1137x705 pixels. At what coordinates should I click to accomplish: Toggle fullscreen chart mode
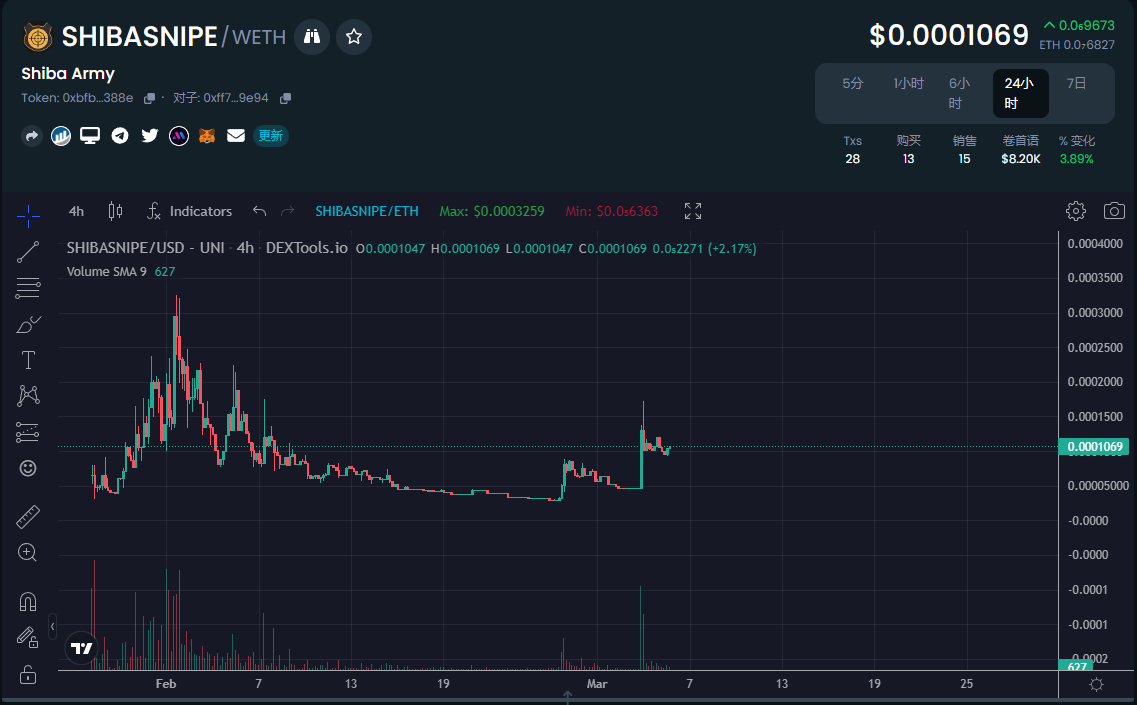pyautogui.click(x=692, y=211)
